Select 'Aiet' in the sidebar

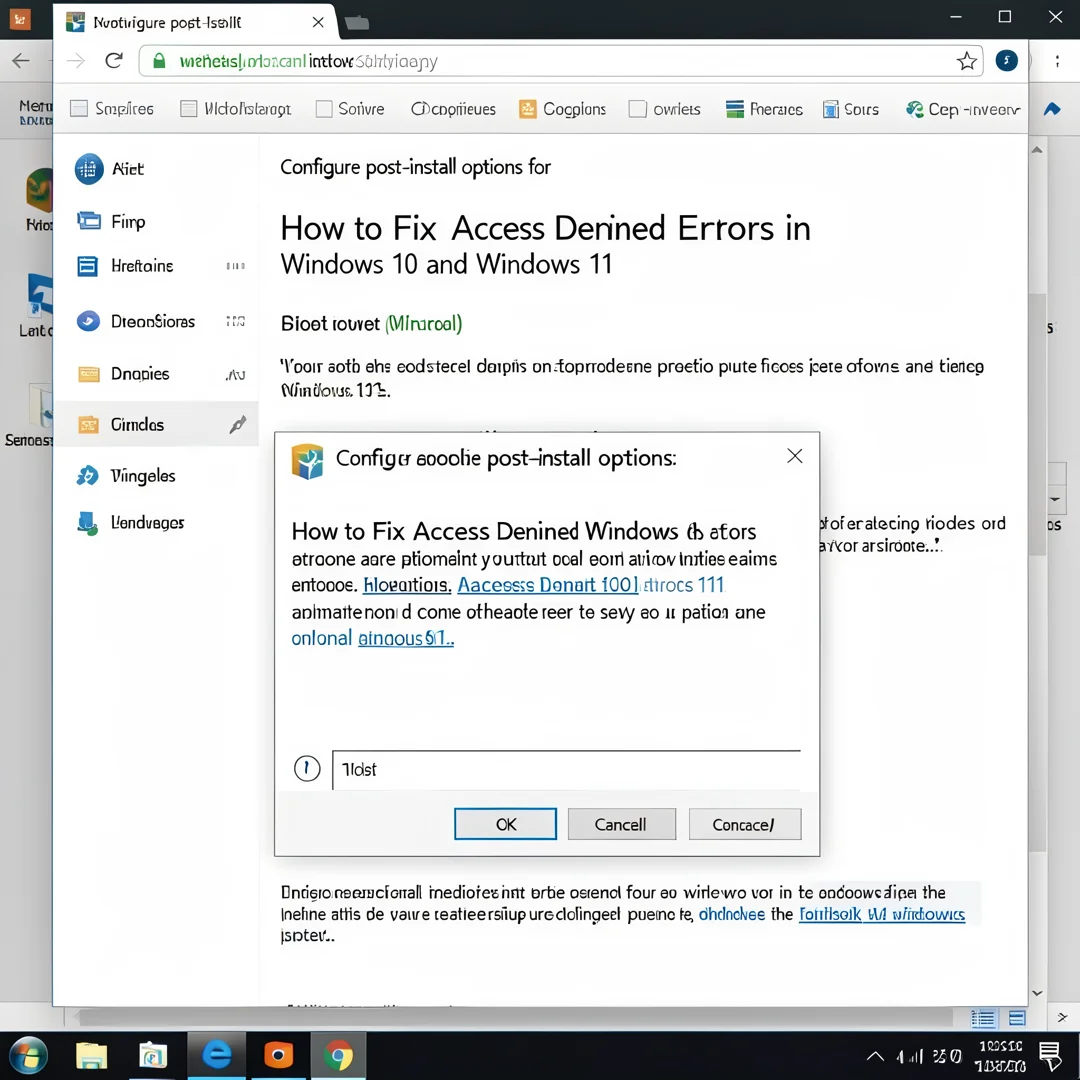click(157, 169)
